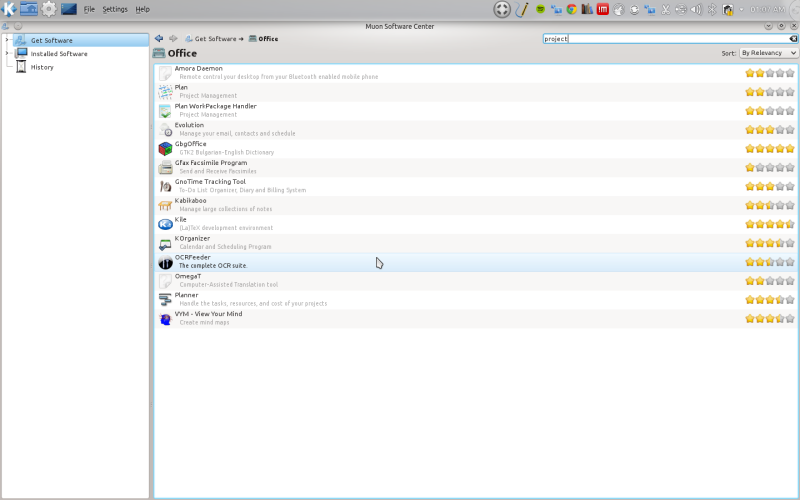
Task: Click the Plan application icon
Action: pyautogui.click(x=165, y=92)
